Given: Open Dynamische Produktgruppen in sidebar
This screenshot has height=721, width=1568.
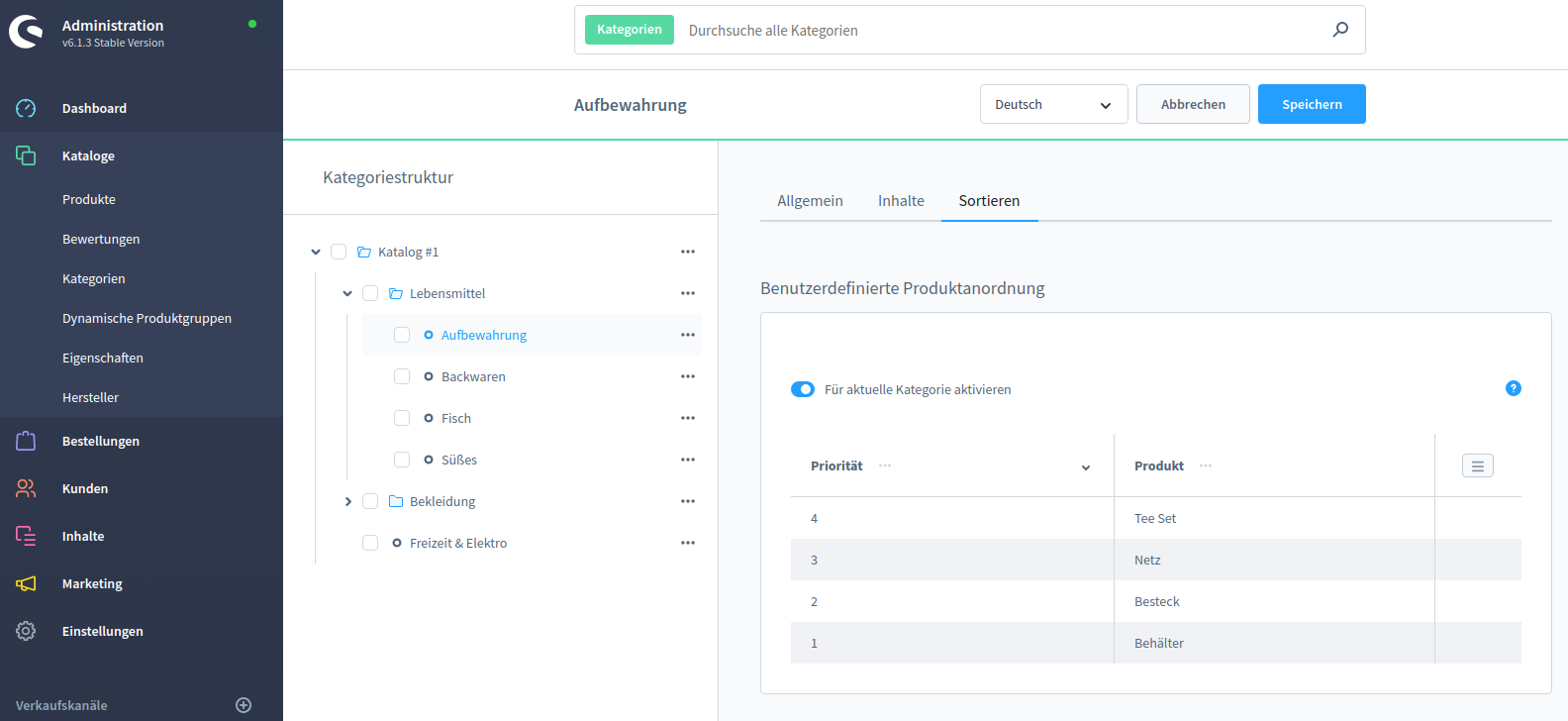Looking at the screenshot, I should click(x=147, y=318).
